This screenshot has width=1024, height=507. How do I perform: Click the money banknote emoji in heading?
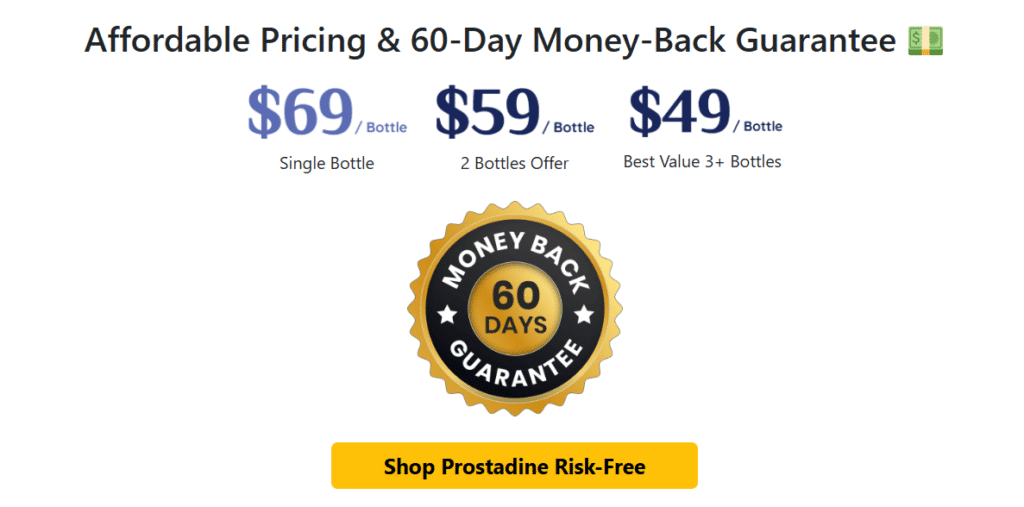click(925, 41)
